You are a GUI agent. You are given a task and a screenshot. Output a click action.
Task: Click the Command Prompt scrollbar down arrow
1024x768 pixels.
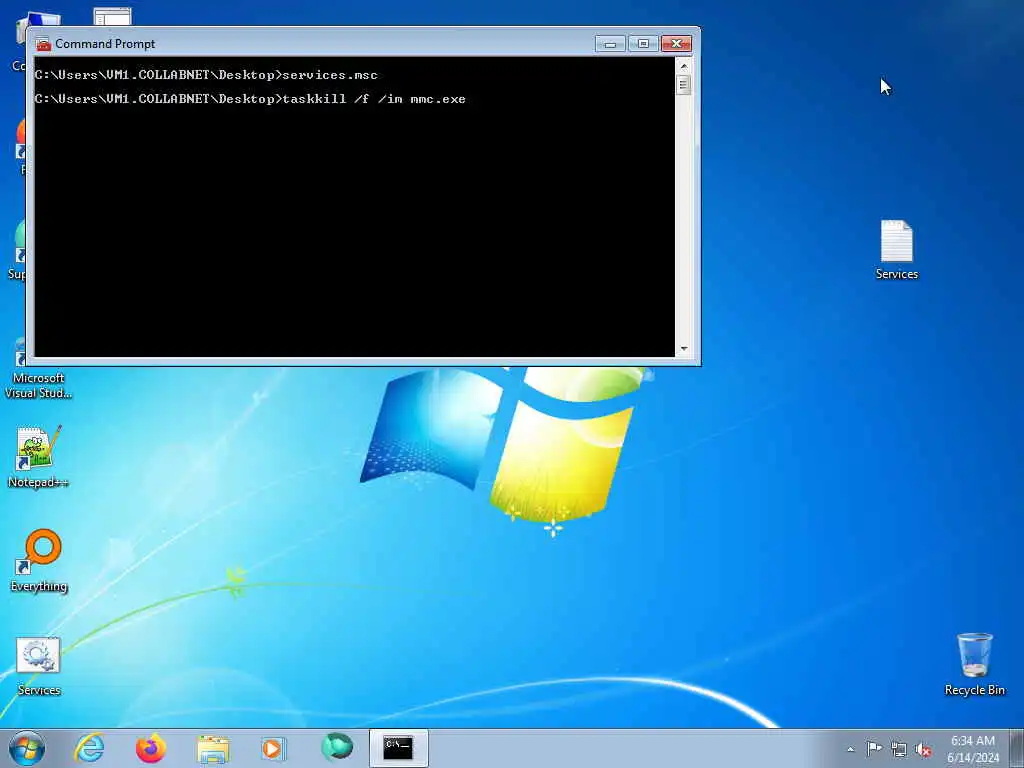(x=684, y=349)
